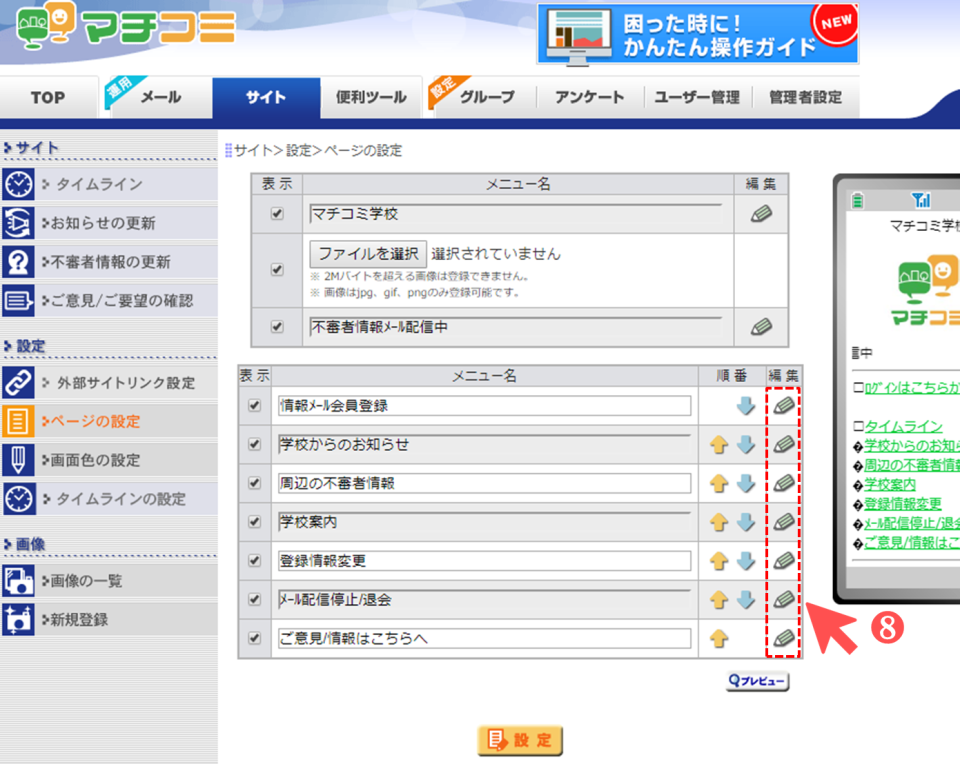The image size is (960, 764).
Task: Move 周辺の不審者情報 down with blue arrow
Action: 745,484
